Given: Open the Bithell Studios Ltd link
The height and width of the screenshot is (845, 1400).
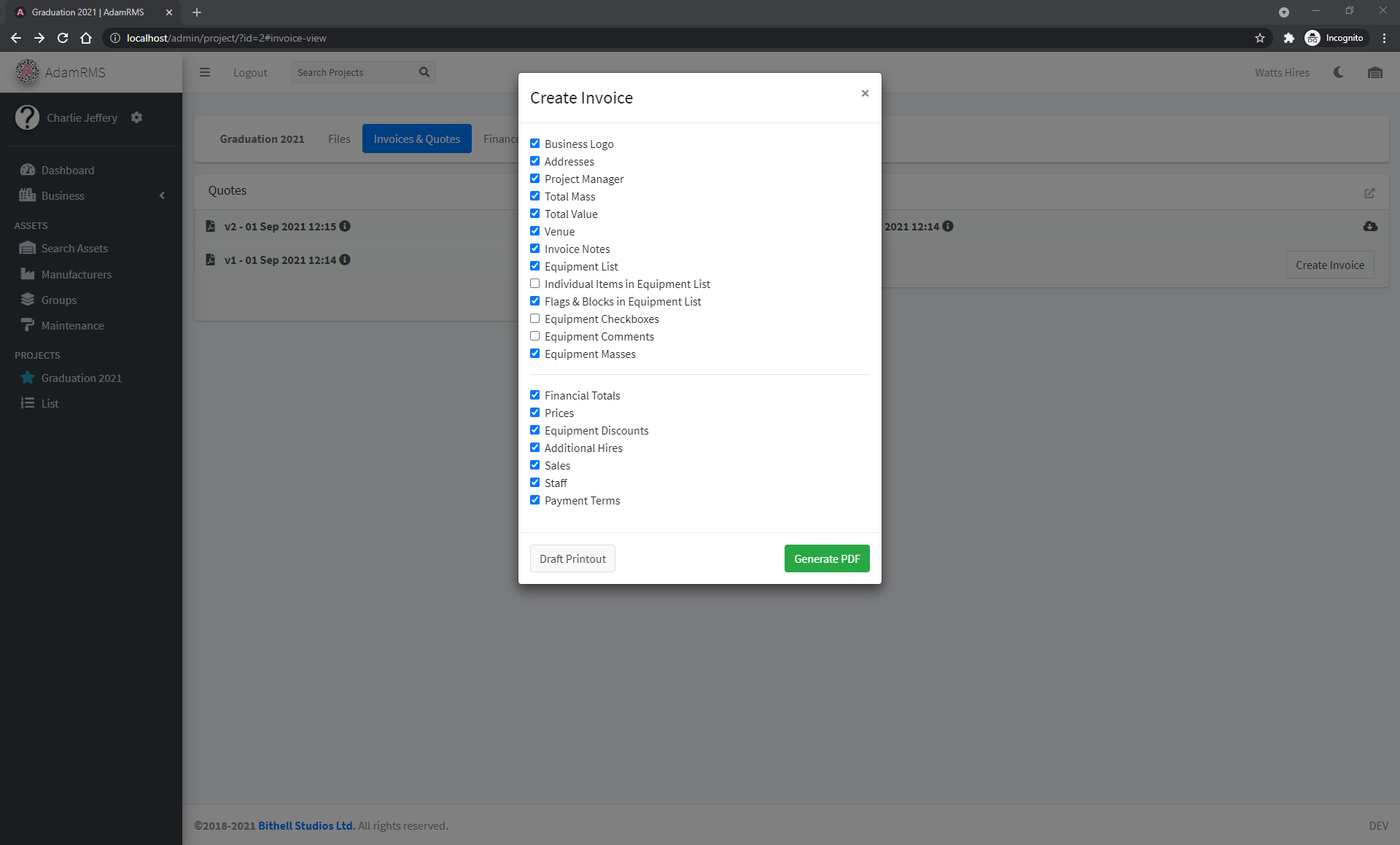Looking at the screenshot, I should click(306, 825).
